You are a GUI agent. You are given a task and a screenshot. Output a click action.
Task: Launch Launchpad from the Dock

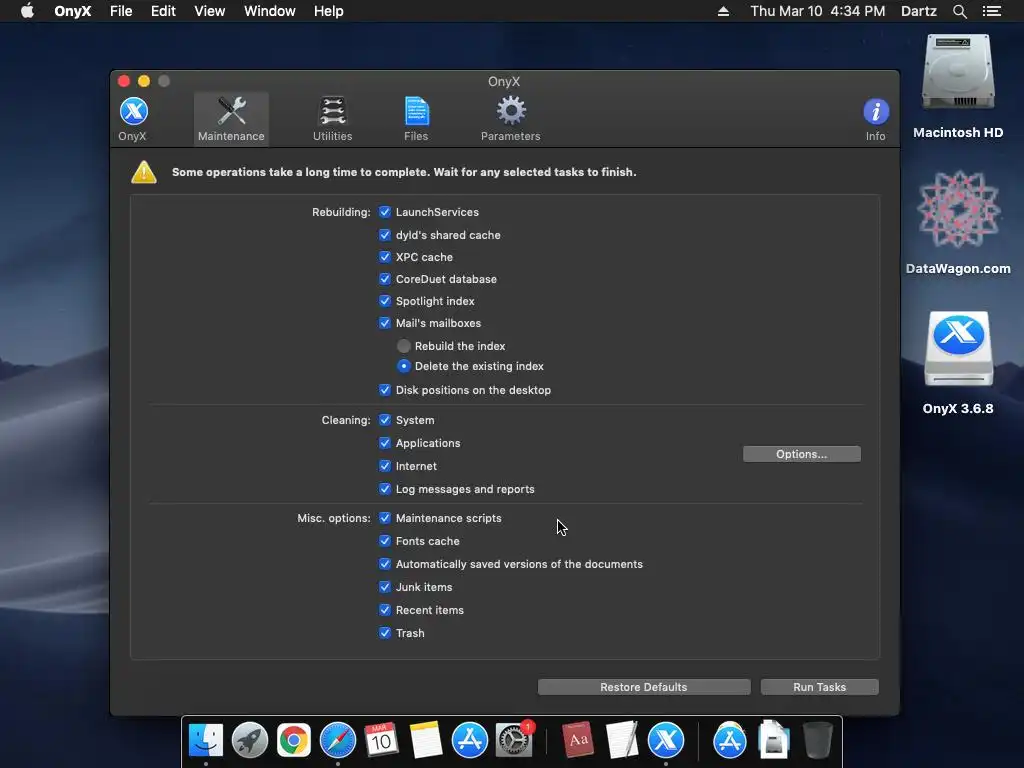pos(249,741)
